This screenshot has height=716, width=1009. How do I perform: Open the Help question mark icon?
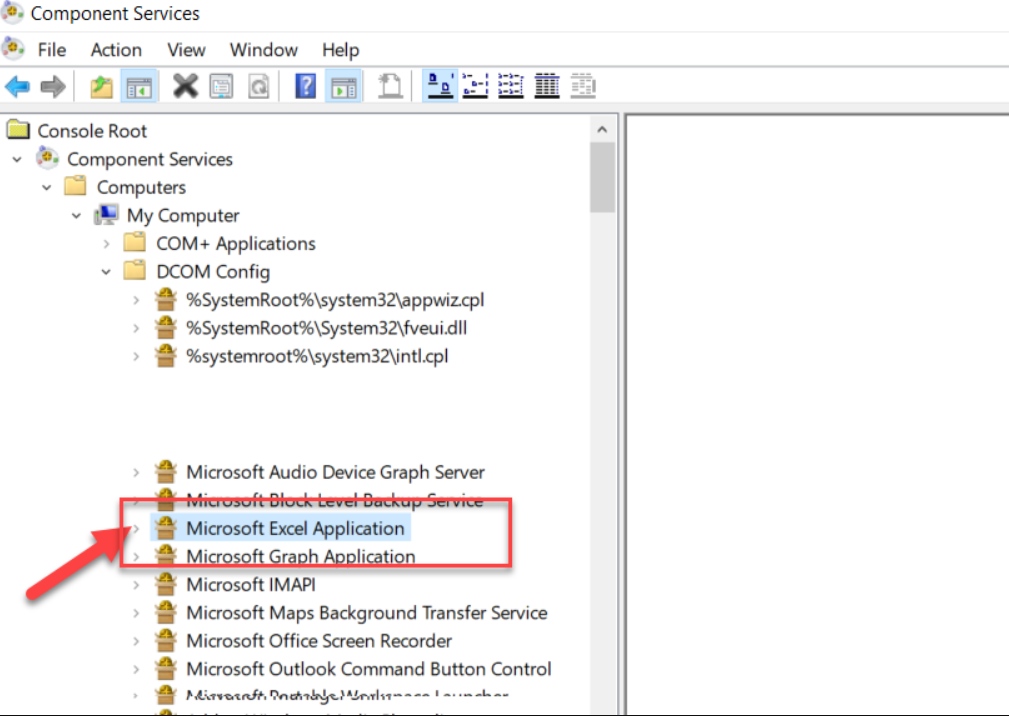click(x=306, y=86)
